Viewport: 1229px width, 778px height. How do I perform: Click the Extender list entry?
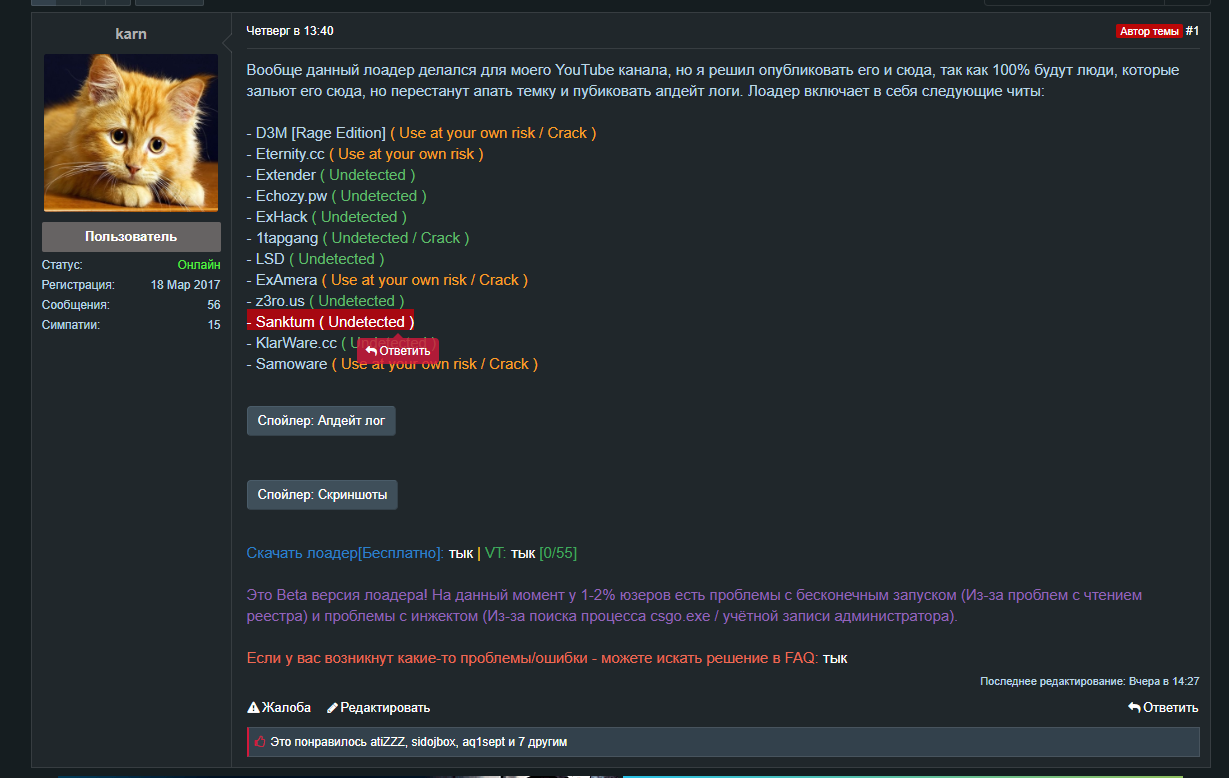pos(331,175)
